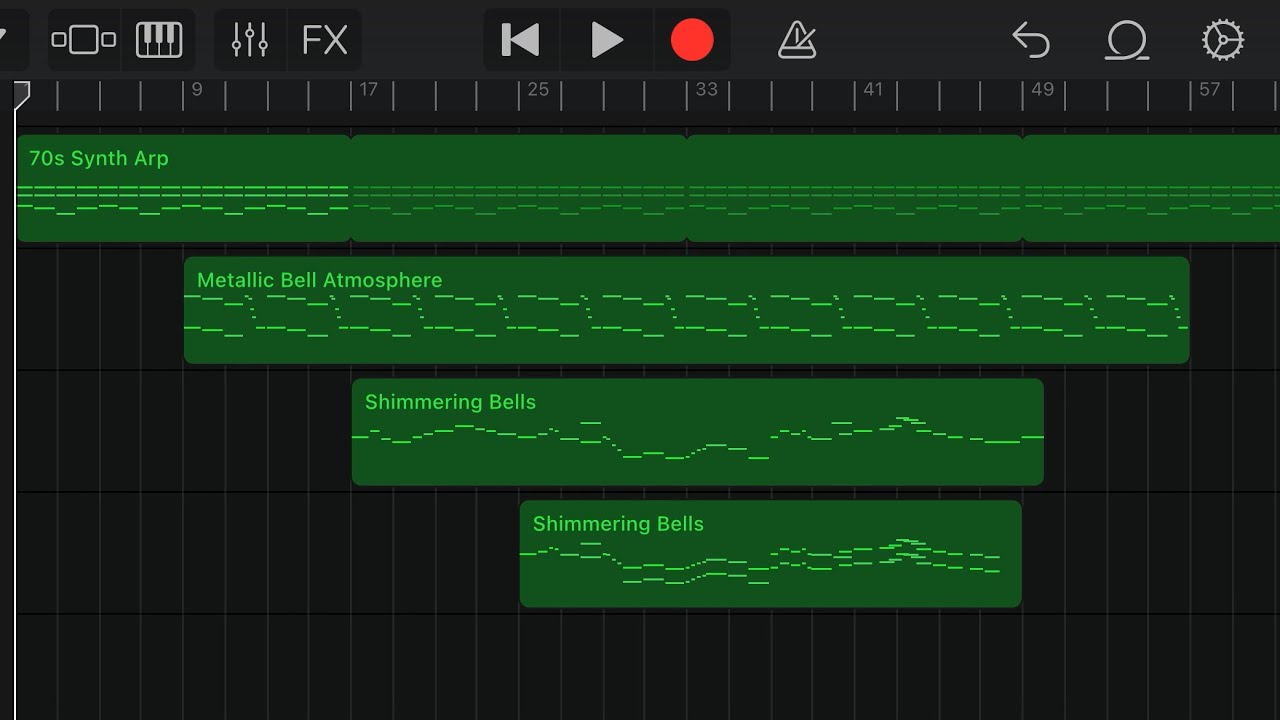Open the browser dropdown arrow
Viewport: 1280px width, 720px height.
click(x=3, y=38)
